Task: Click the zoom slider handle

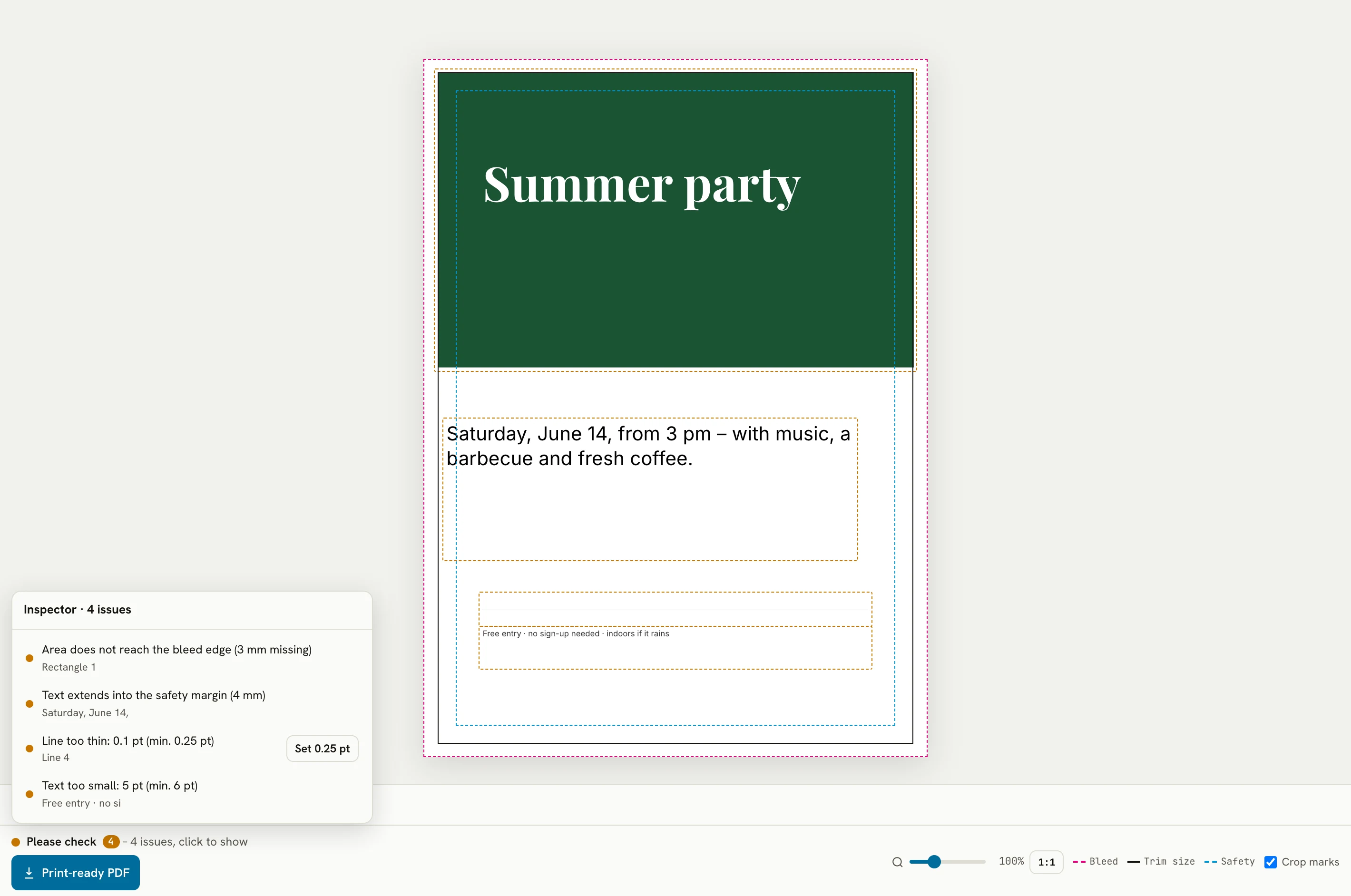Action: coord(934,862)
